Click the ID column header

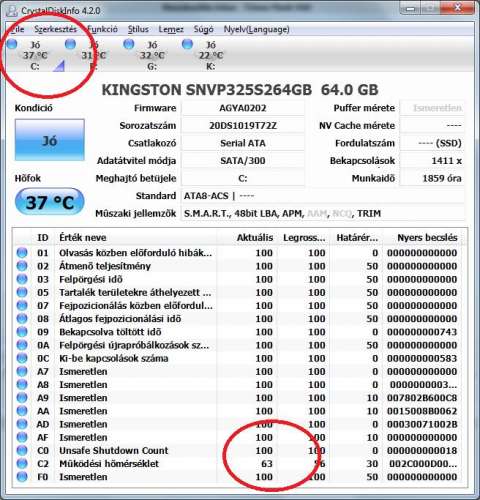coord(43,238)
